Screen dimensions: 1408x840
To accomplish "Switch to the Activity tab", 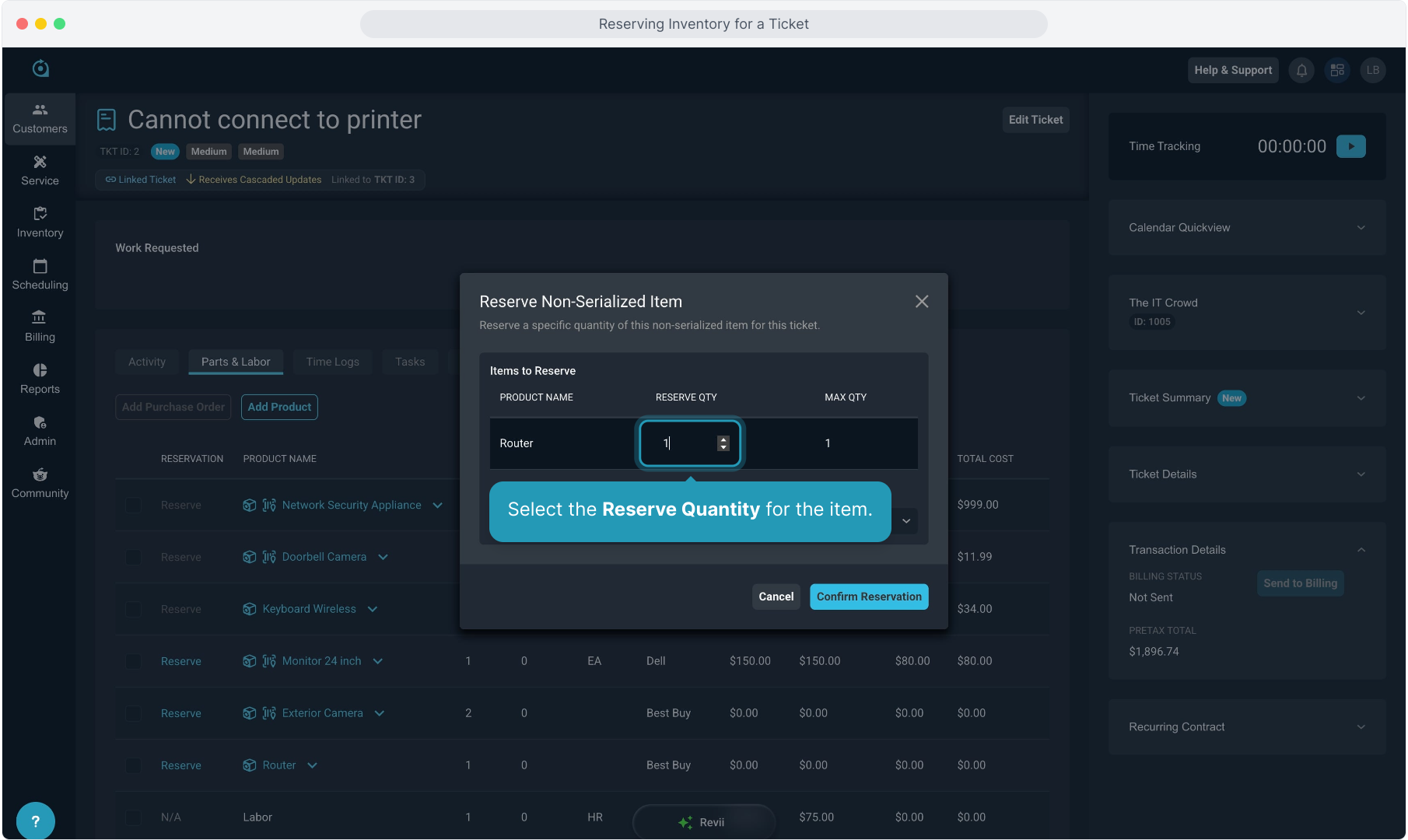I will coord(147,362).
